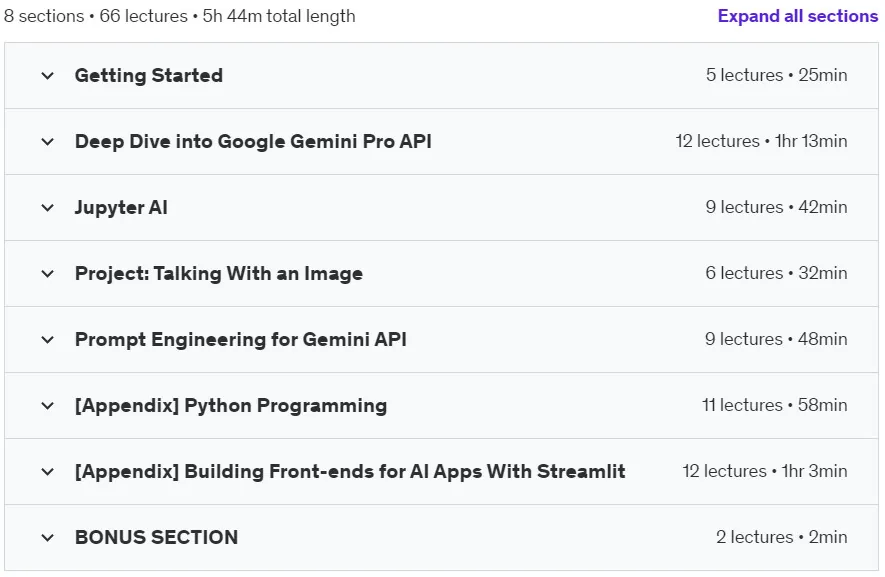Click chevron beside Streamlit front-ends appendix
885x577 pixels.
(47, 472)
